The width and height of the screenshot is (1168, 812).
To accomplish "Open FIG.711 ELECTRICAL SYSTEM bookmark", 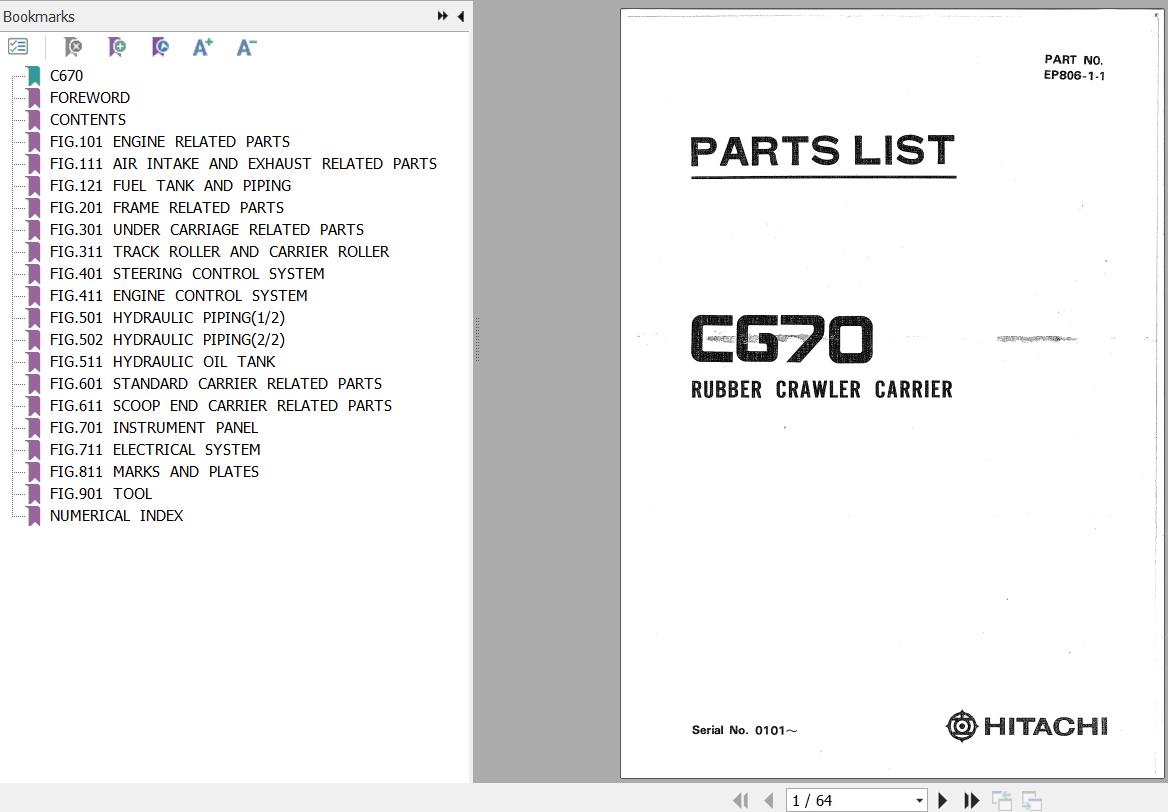I will (155, 450).
